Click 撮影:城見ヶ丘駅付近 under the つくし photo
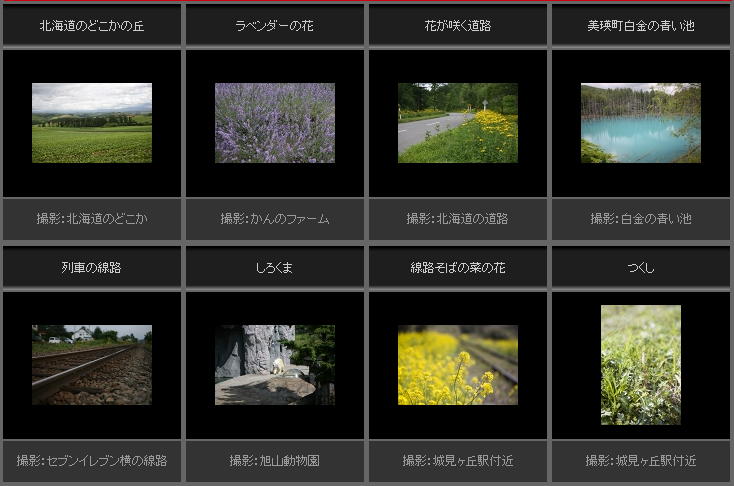Screen dimensions: 734x486 (x=641, y=461)
